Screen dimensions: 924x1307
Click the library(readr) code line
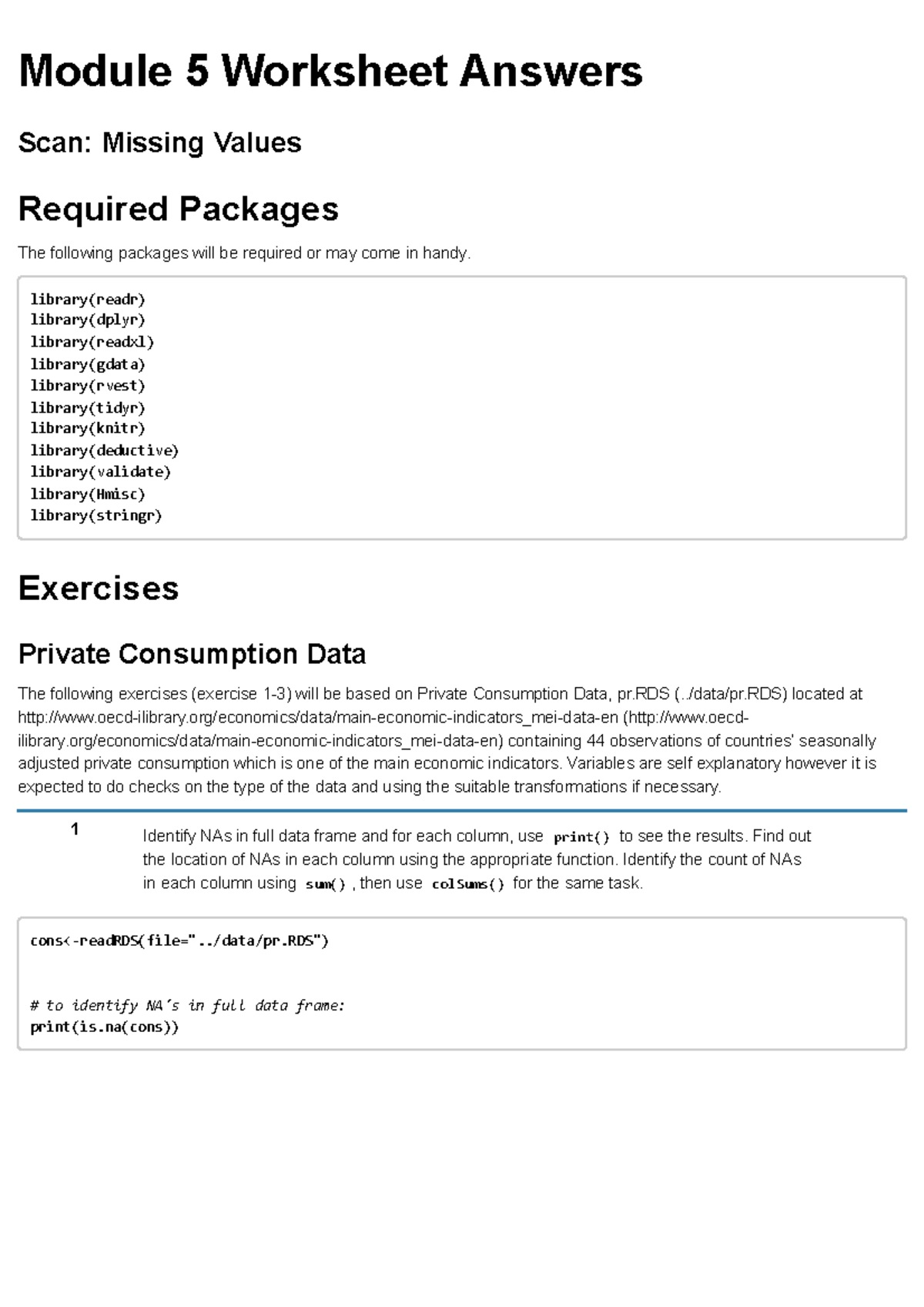click(88, 299)
